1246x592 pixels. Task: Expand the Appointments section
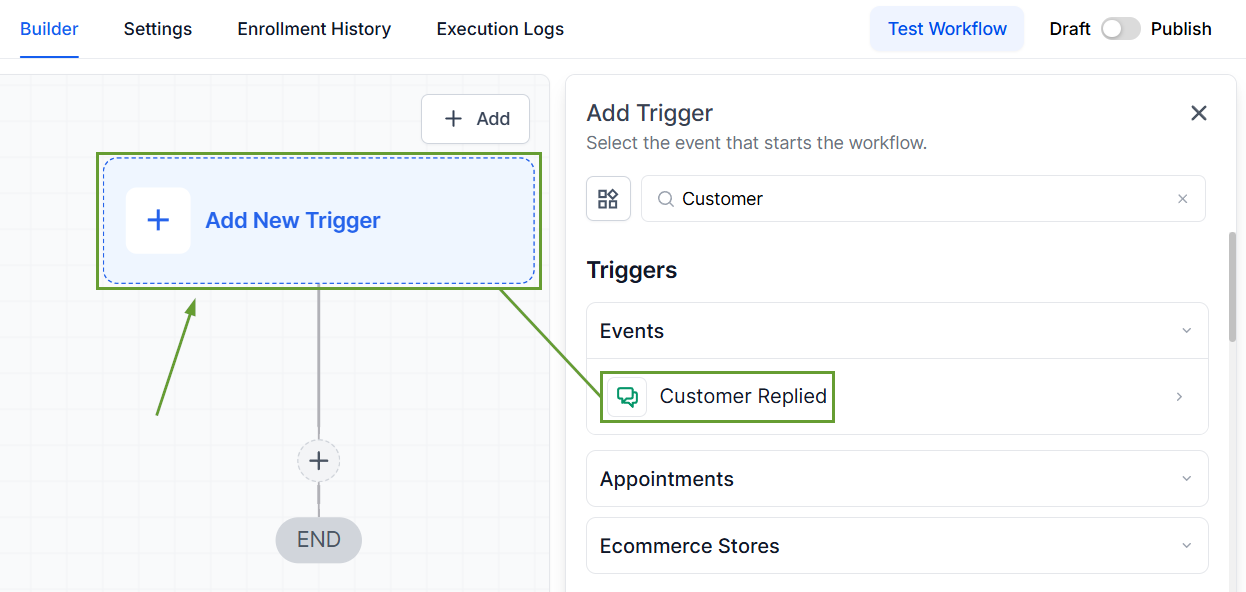[1187, 479]
